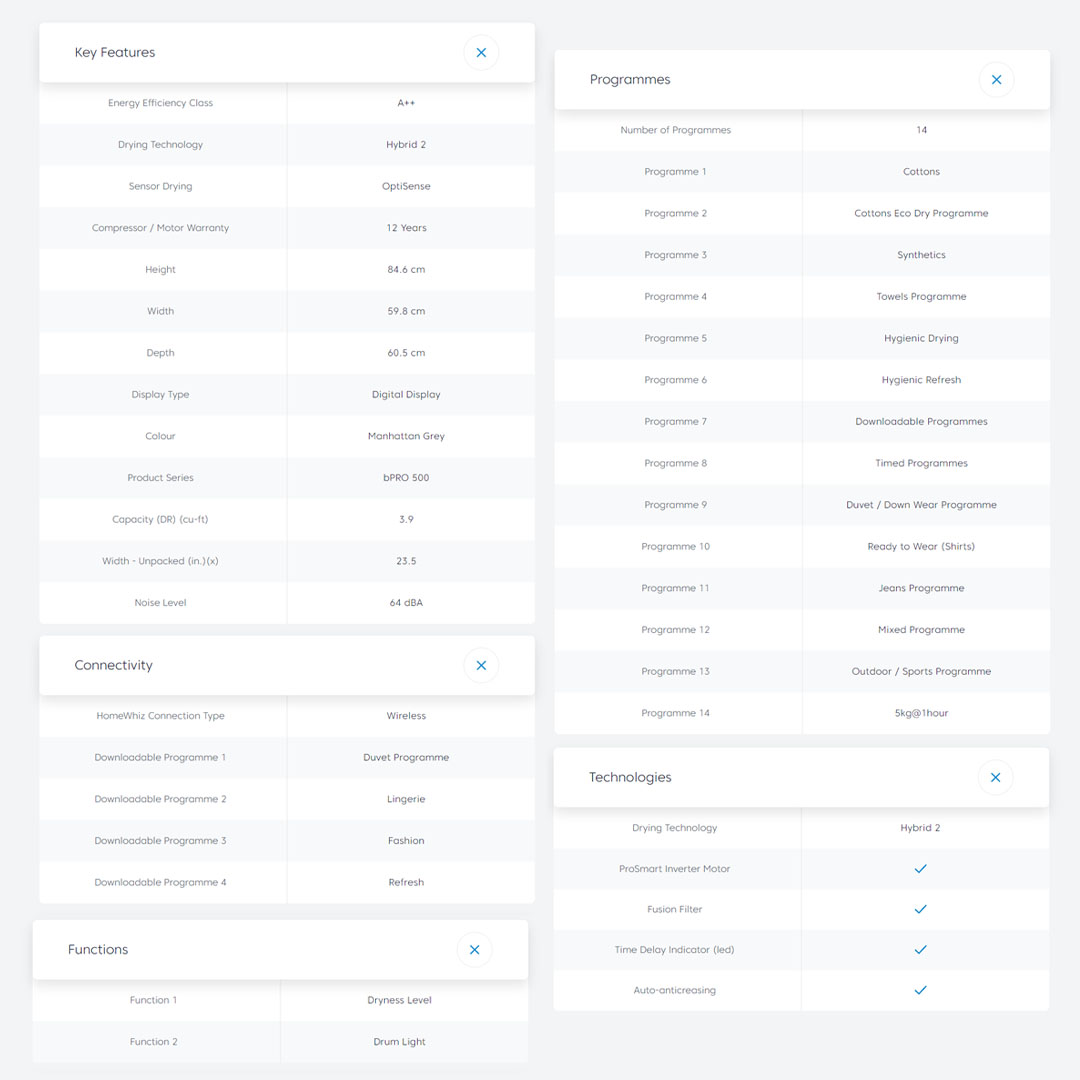Click the Auto-anticreasing checkmark icon
1080x1080 pixels.
pos(921,990)
